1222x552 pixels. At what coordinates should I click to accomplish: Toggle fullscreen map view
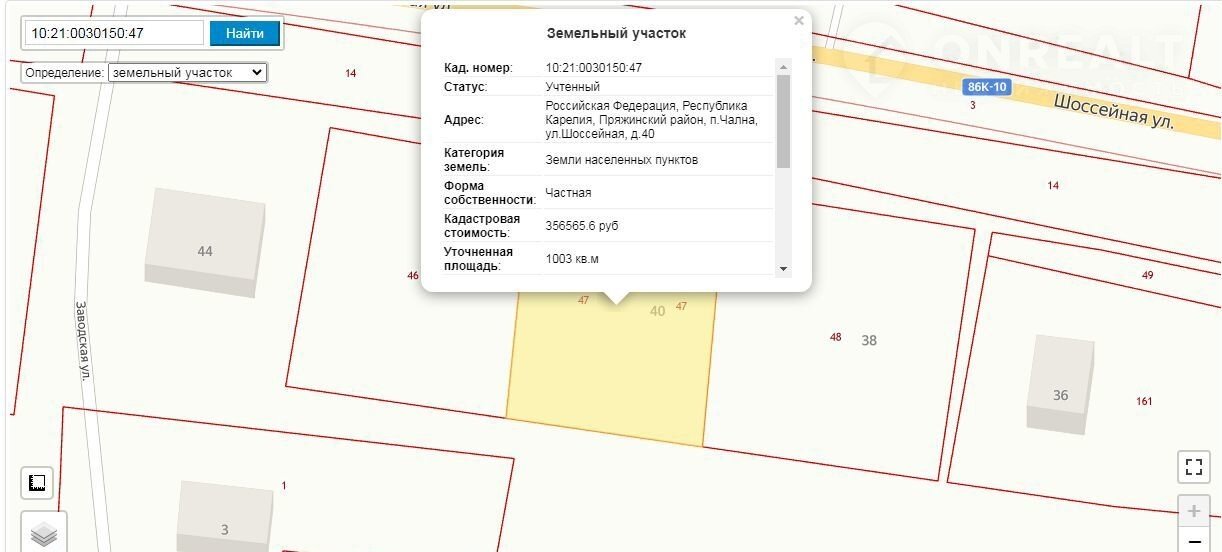[x=1193, y=466]
